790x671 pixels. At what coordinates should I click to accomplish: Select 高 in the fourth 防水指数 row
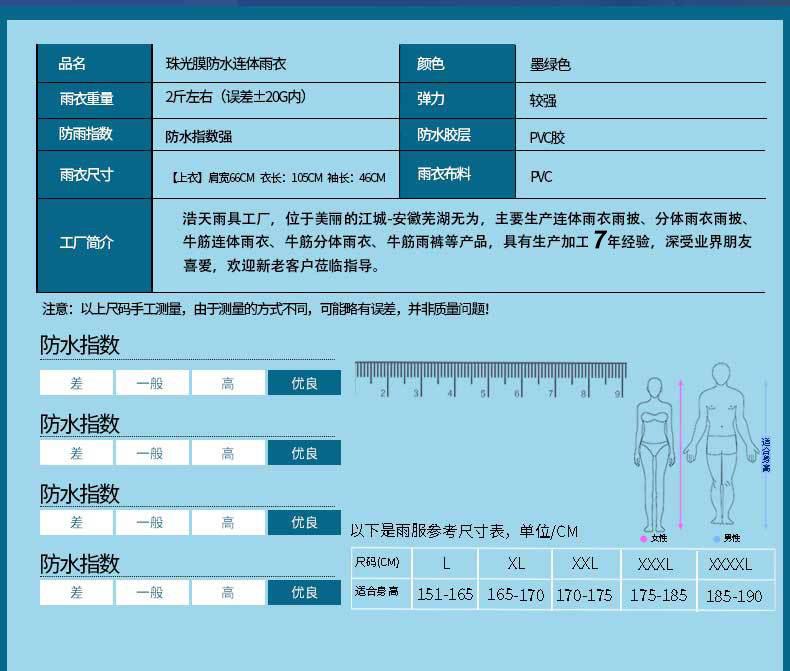pyautogui.click(x=228, y=593)
